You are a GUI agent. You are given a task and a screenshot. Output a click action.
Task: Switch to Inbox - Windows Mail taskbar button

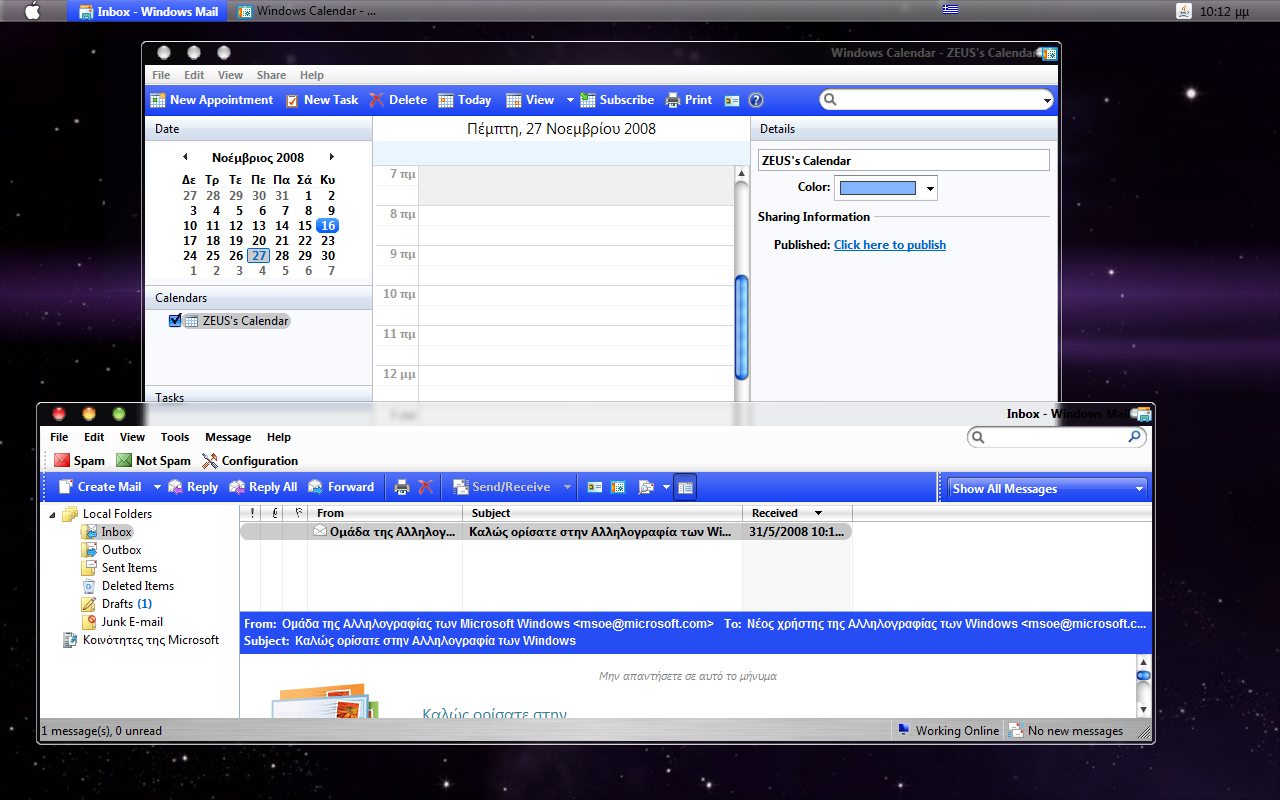tap(148, 11)
